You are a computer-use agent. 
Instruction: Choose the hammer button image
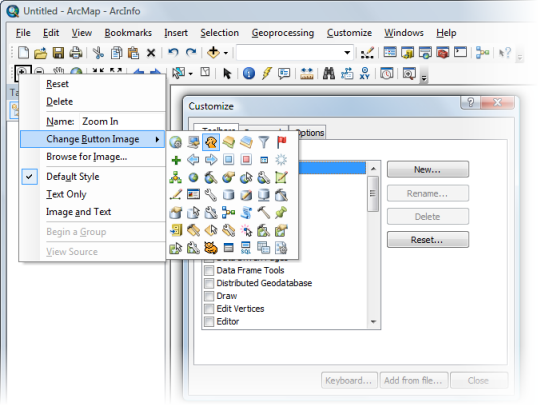pyautogui.click(x=264, y=212)
